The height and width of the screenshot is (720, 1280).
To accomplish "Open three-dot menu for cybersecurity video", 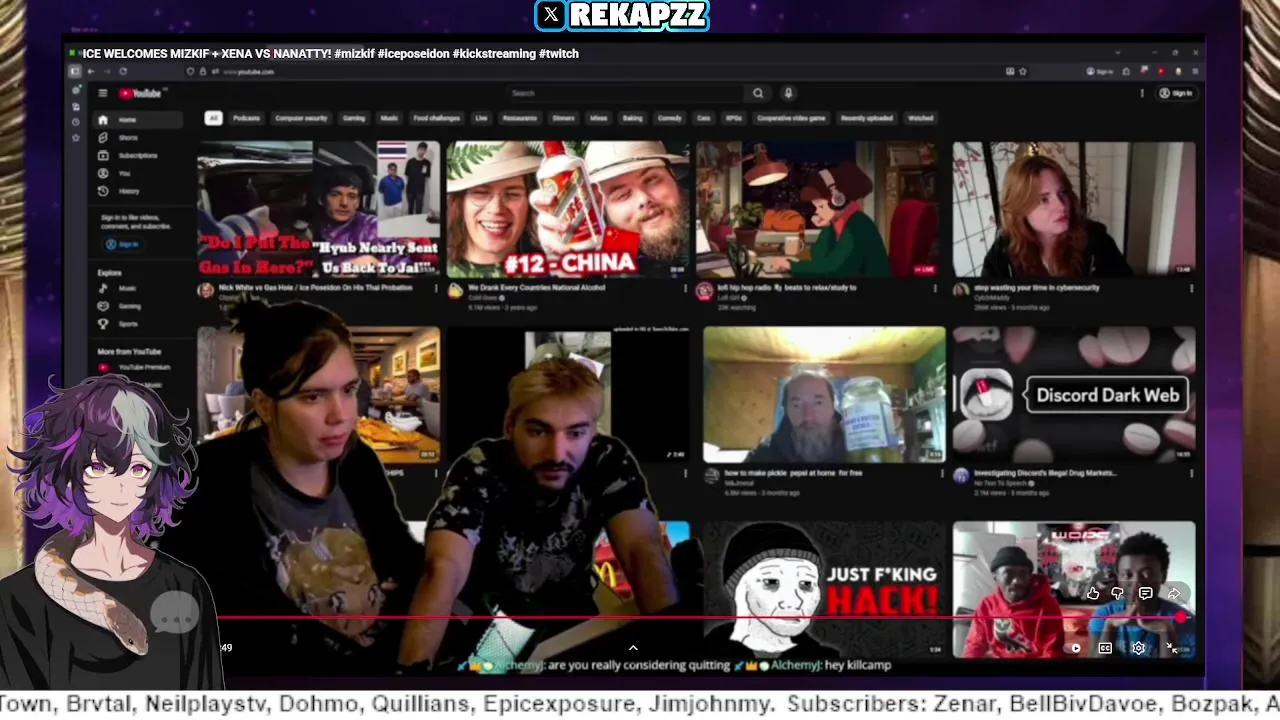I will [1191, 288].
